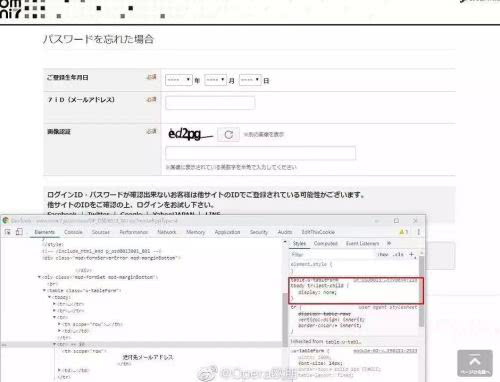Click the captcha text input field

[x=260, y=153]
